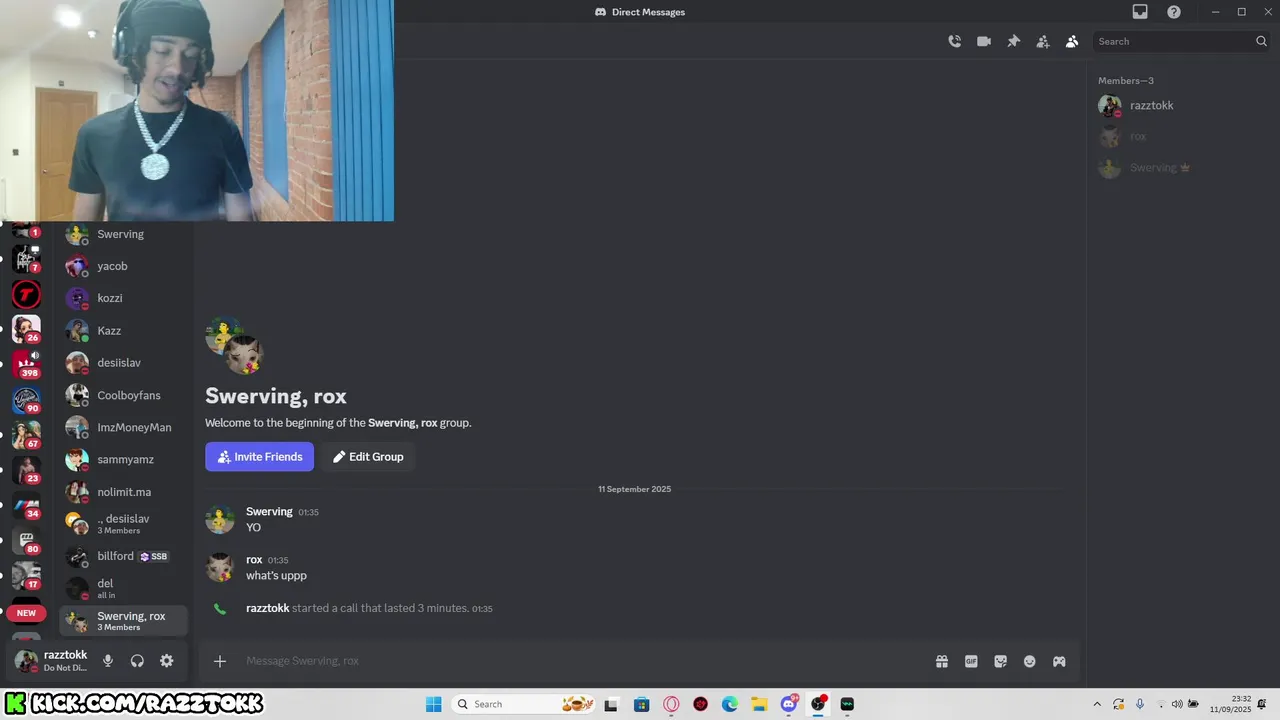Open the Discord inbox icon

(1140, 12)
